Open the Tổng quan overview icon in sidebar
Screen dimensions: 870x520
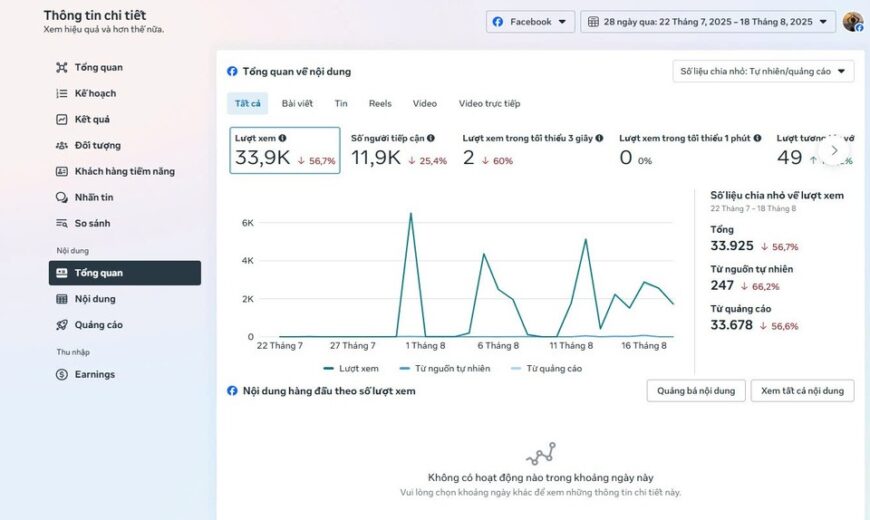(x=62, y=68)
